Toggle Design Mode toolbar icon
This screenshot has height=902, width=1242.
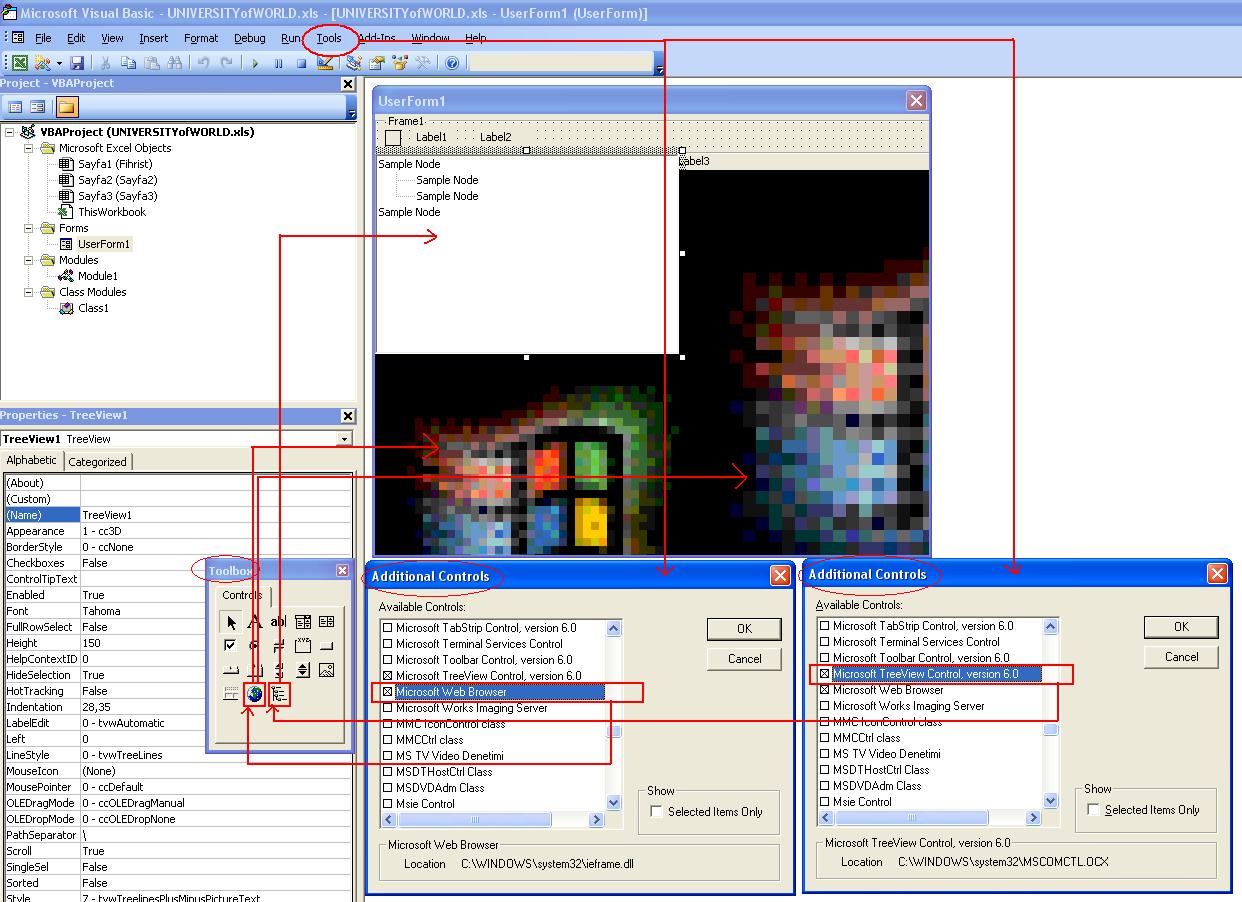click(x=325, y=63)
